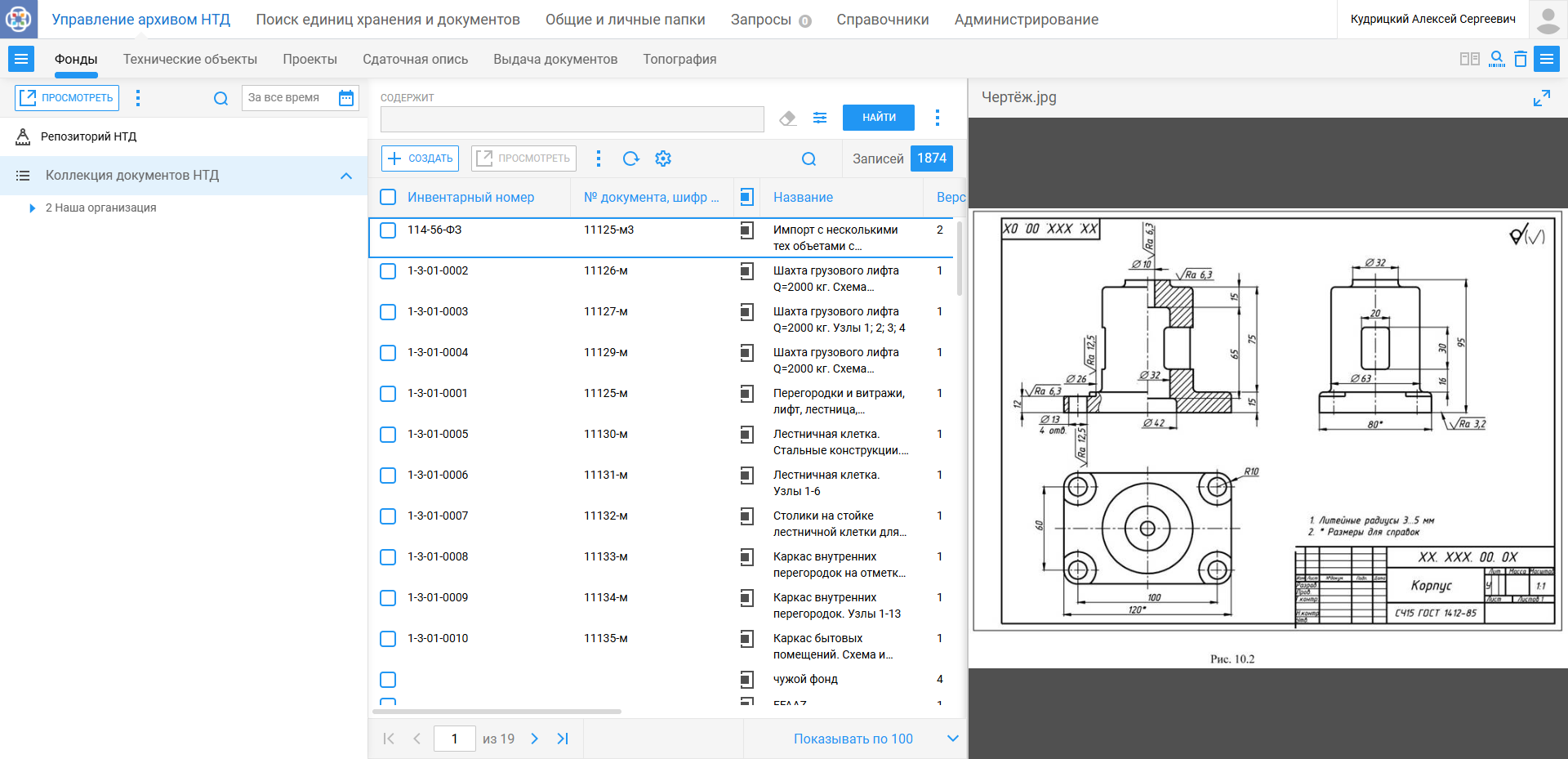Click the СОЗДАТЬ button
This screenshot has width=1568, height=759.
pos(420,158)
